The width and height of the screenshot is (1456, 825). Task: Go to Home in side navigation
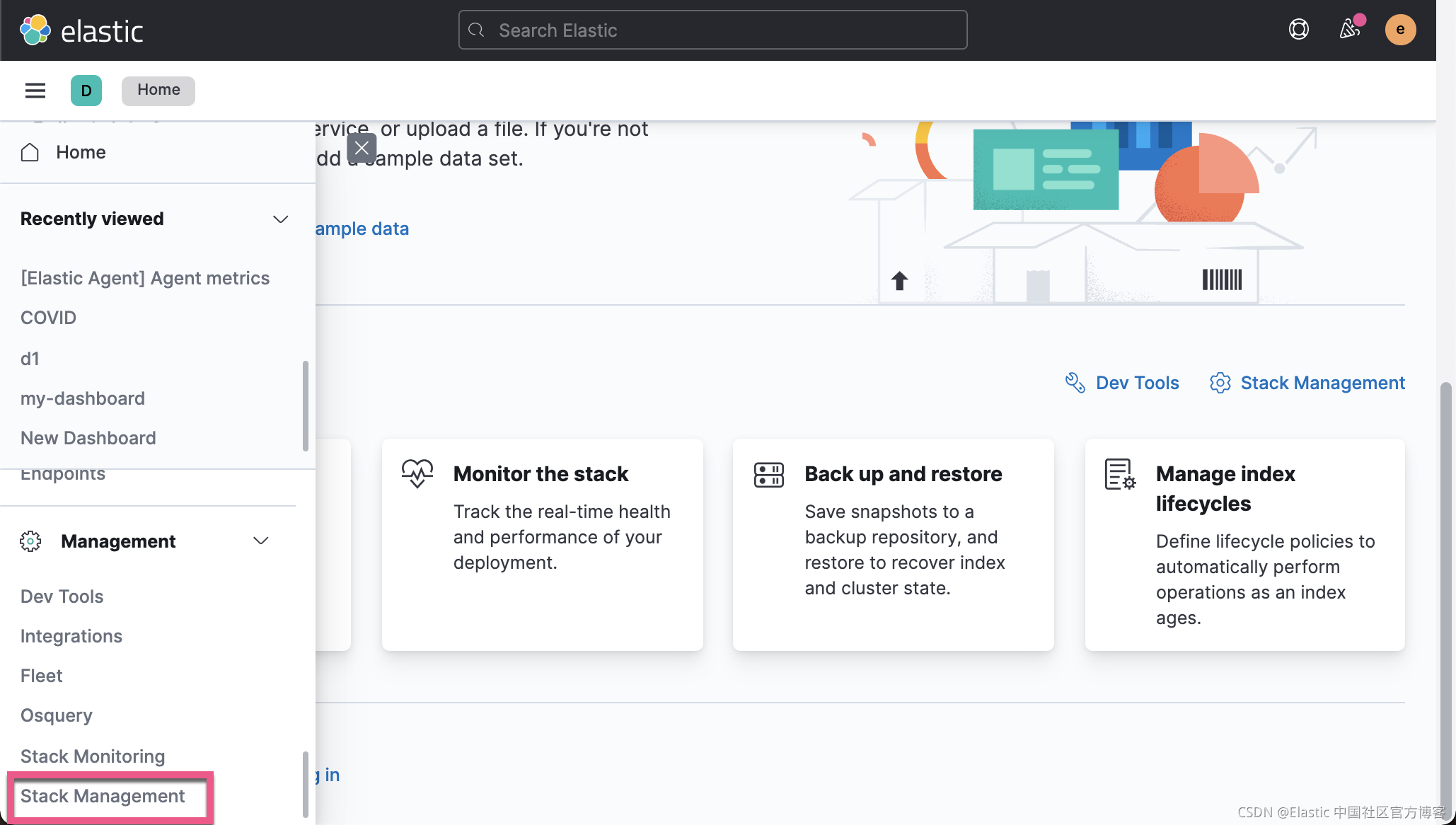pos(81,152)
